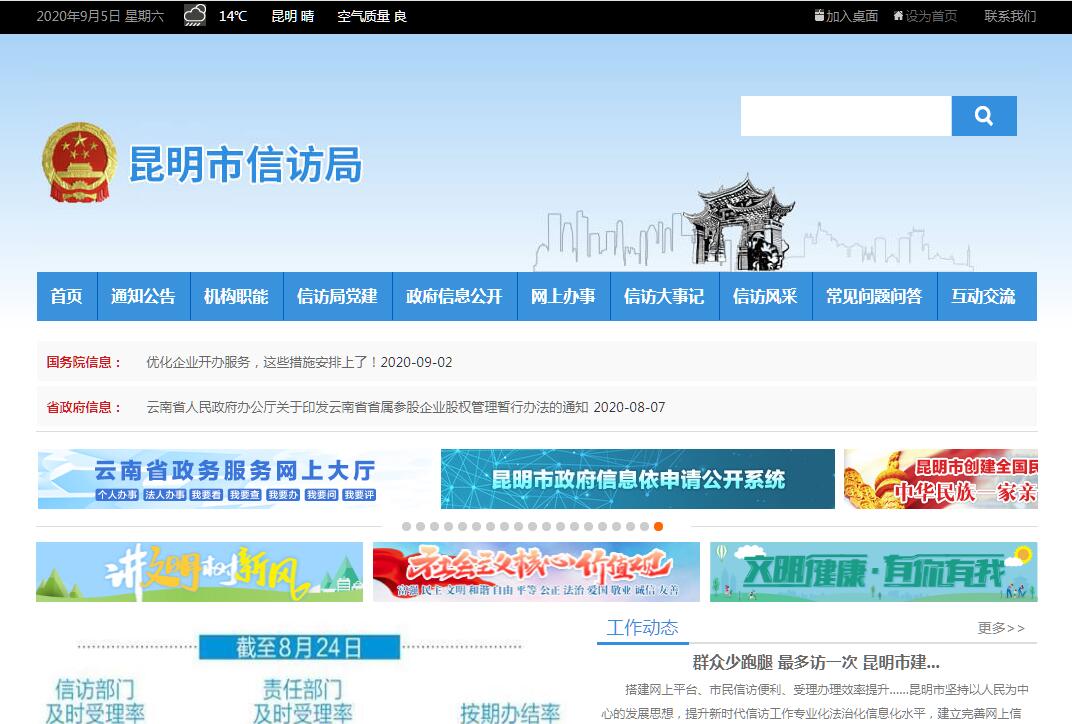
Task: Click 设为首页 link in top bar
Action: point(925,16)
